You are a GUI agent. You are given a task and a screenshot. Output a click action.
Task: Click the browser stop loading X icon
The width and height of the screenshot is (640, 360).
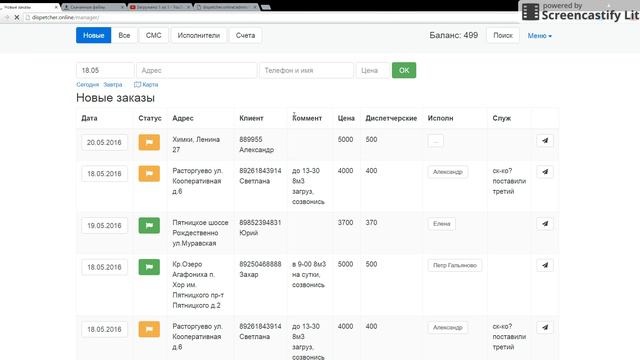(x=17, y=18)
